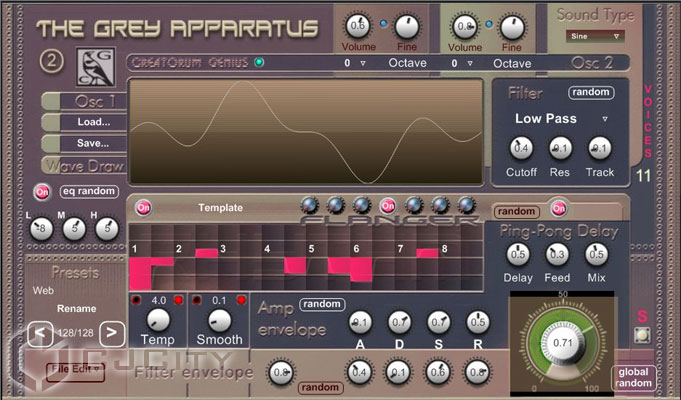Click the circled number 2 icon
Screen dimensions: 681x400
coord(52,61)
